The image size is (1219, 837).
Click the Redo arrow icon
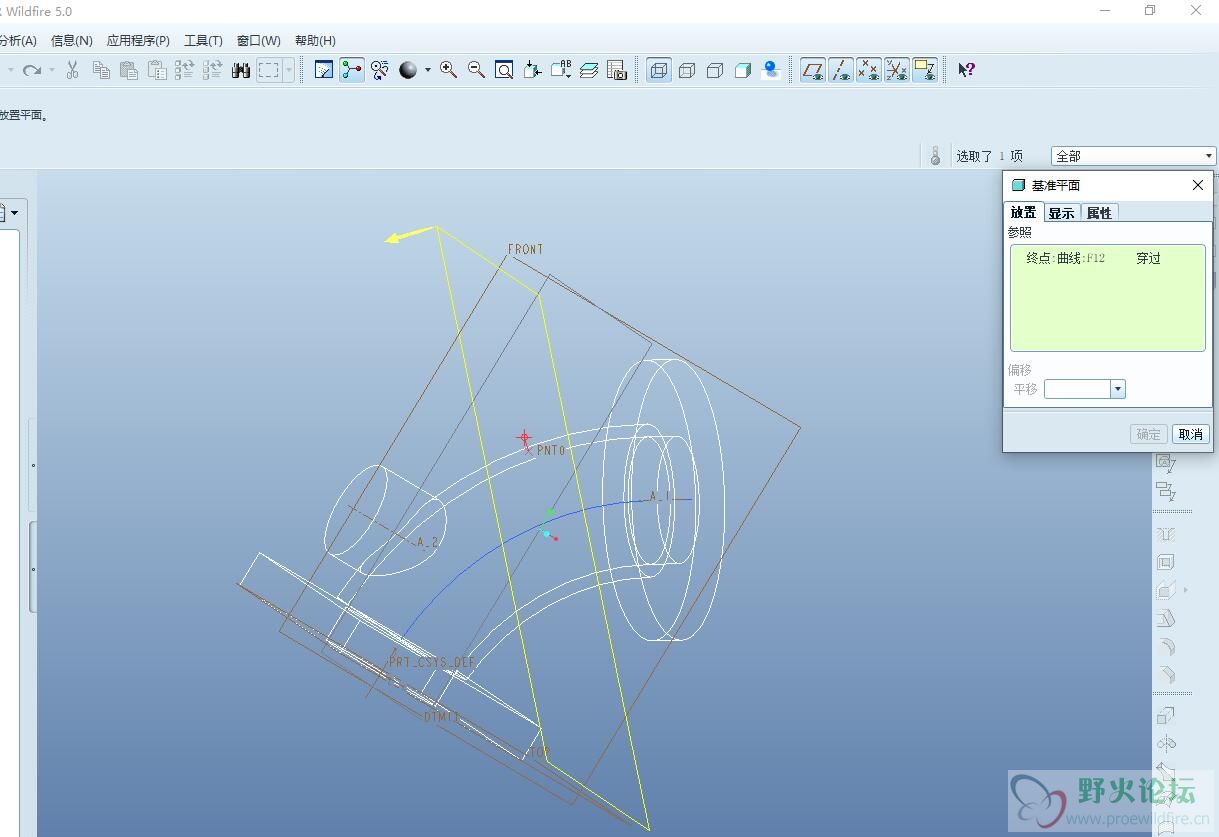pyautogui.click(x=32, y=70)
